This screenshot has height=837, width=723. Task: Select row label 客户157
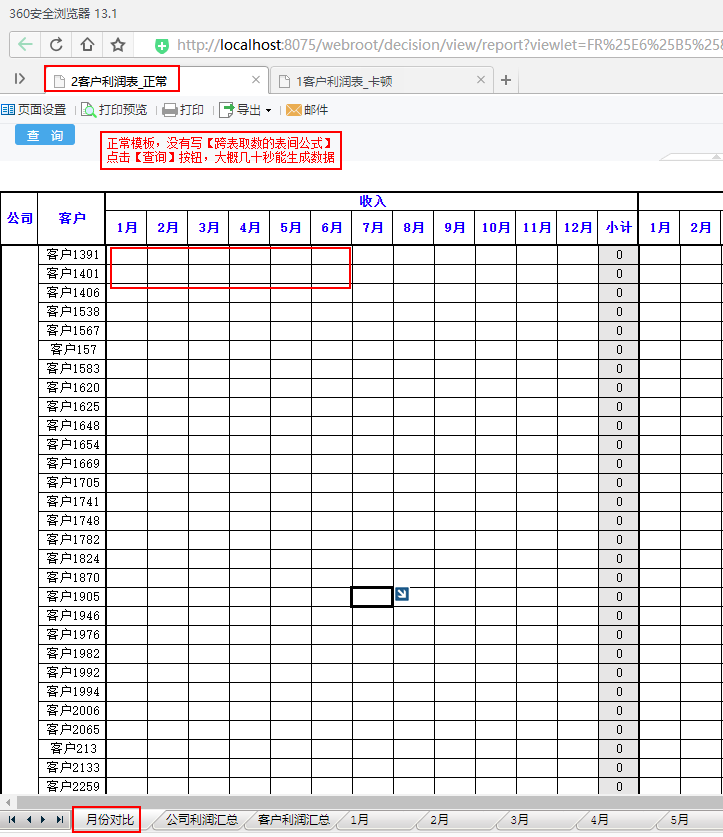[x=73, y=350]
